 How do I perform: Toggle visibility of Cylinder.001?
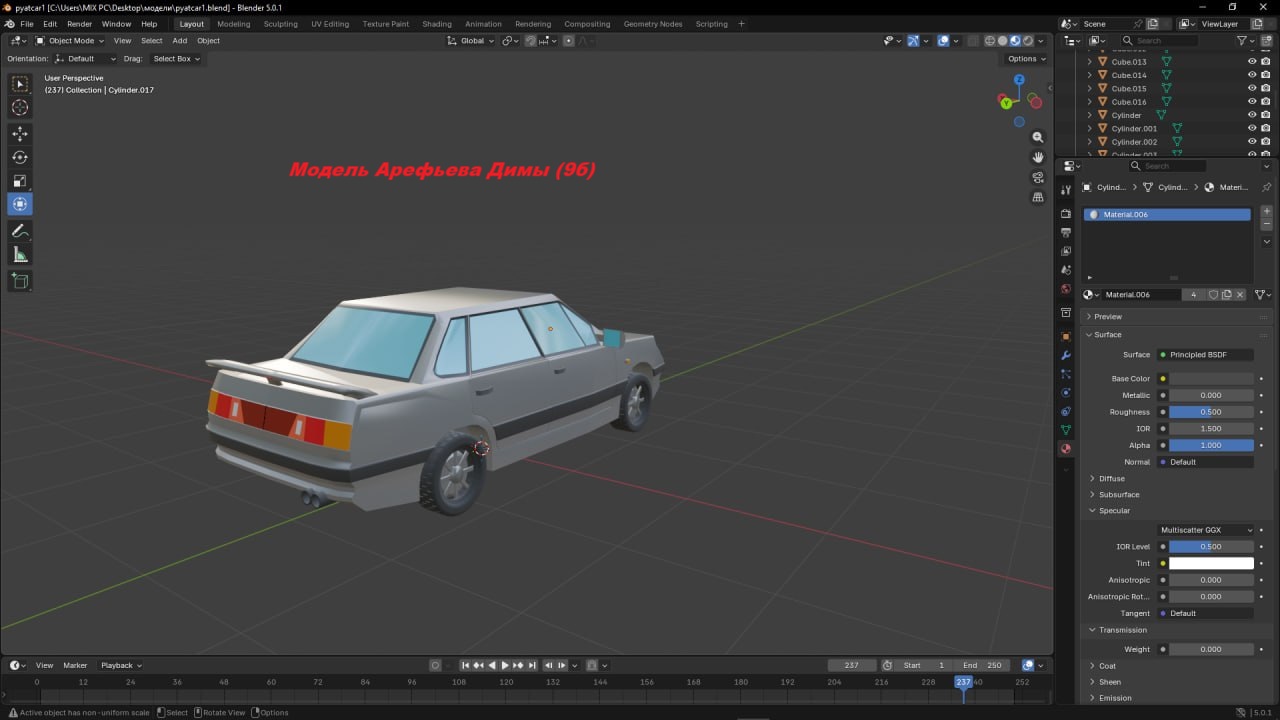(x=1252, y=128)
